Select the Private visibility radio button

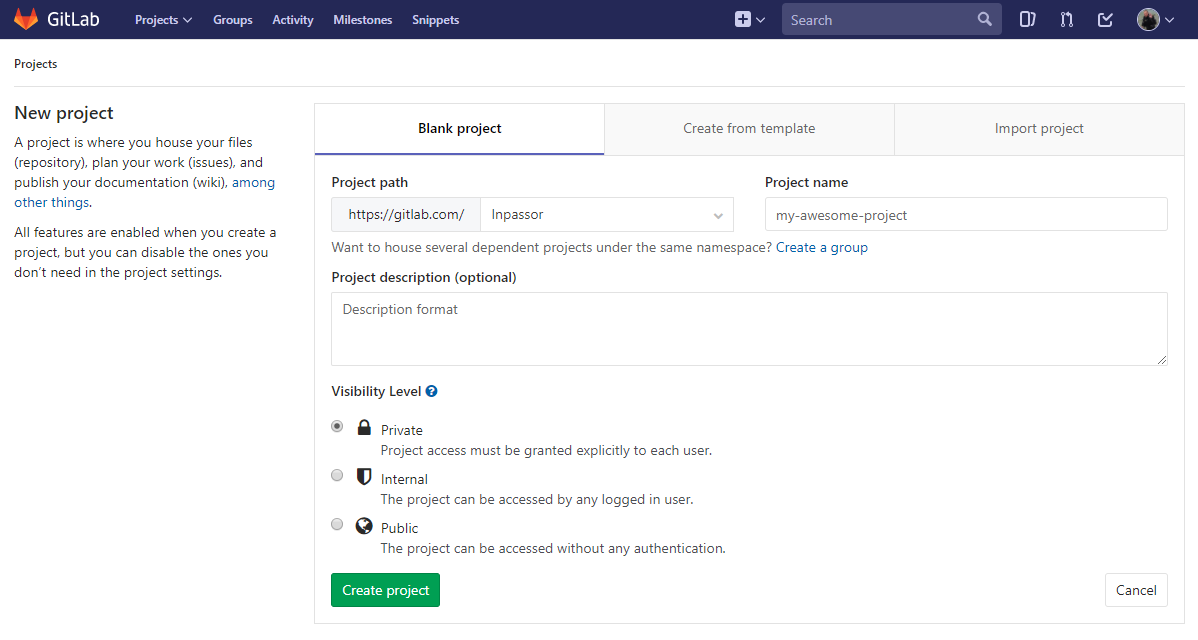(337, 426)
